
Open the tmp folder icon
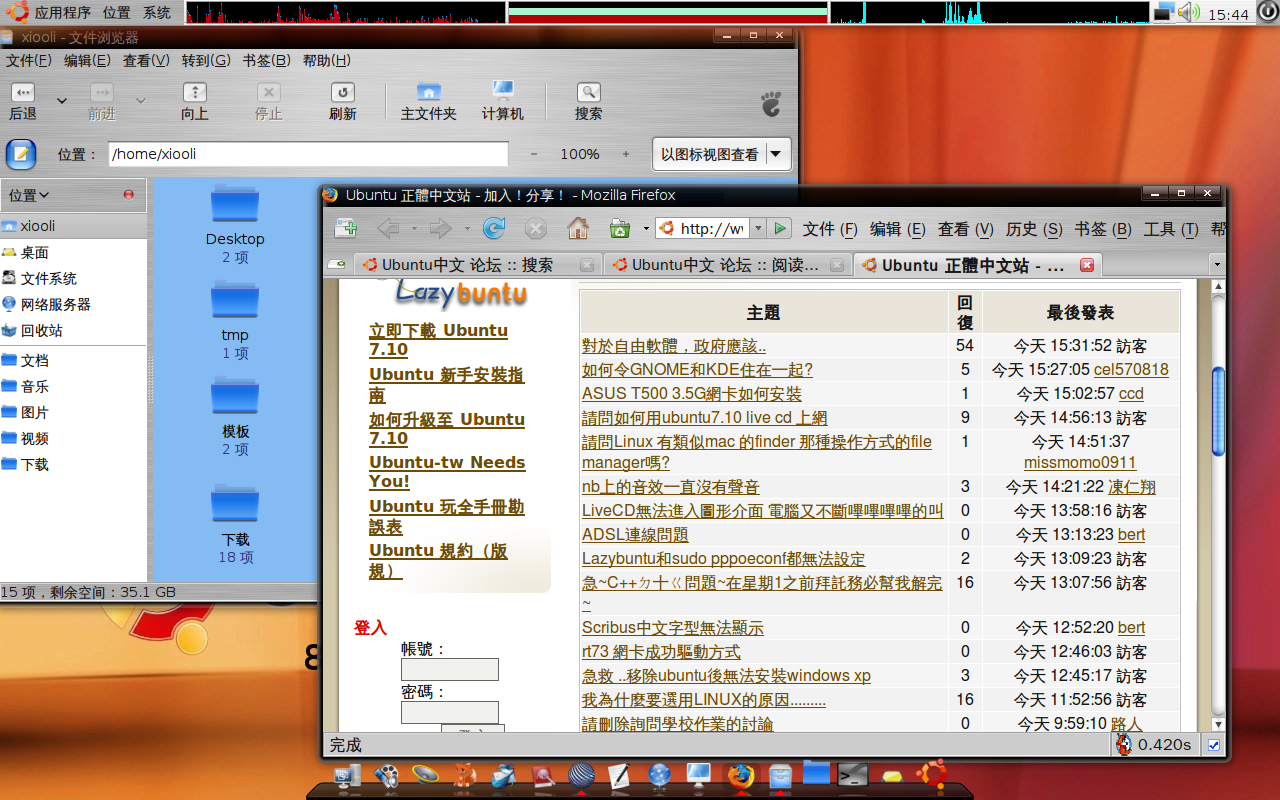[x=235, y=300]
